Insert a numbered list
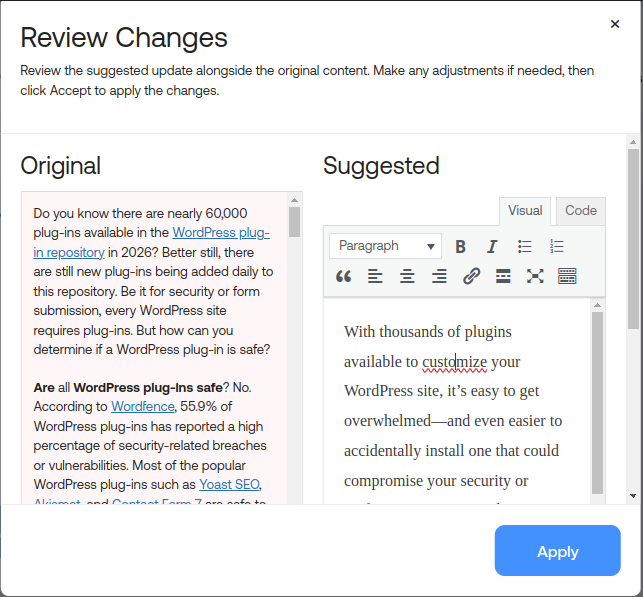 (x=557, y=246)
